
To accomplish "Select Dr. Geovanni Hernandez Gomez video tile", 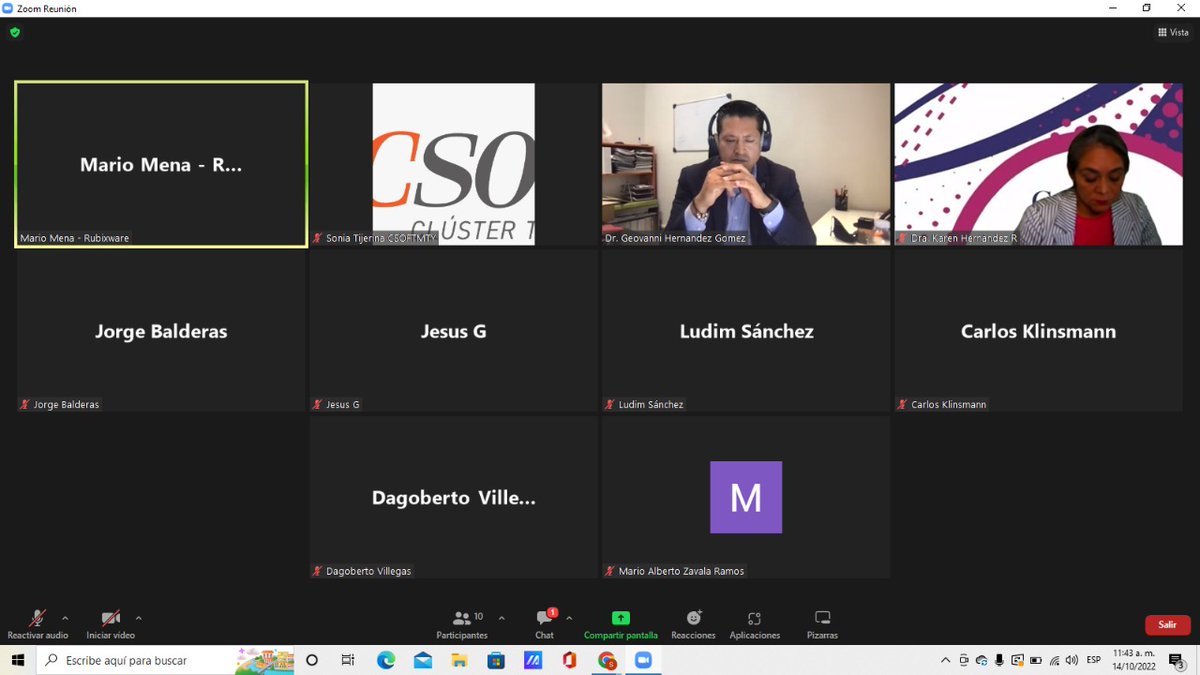I will pos(746,164).
